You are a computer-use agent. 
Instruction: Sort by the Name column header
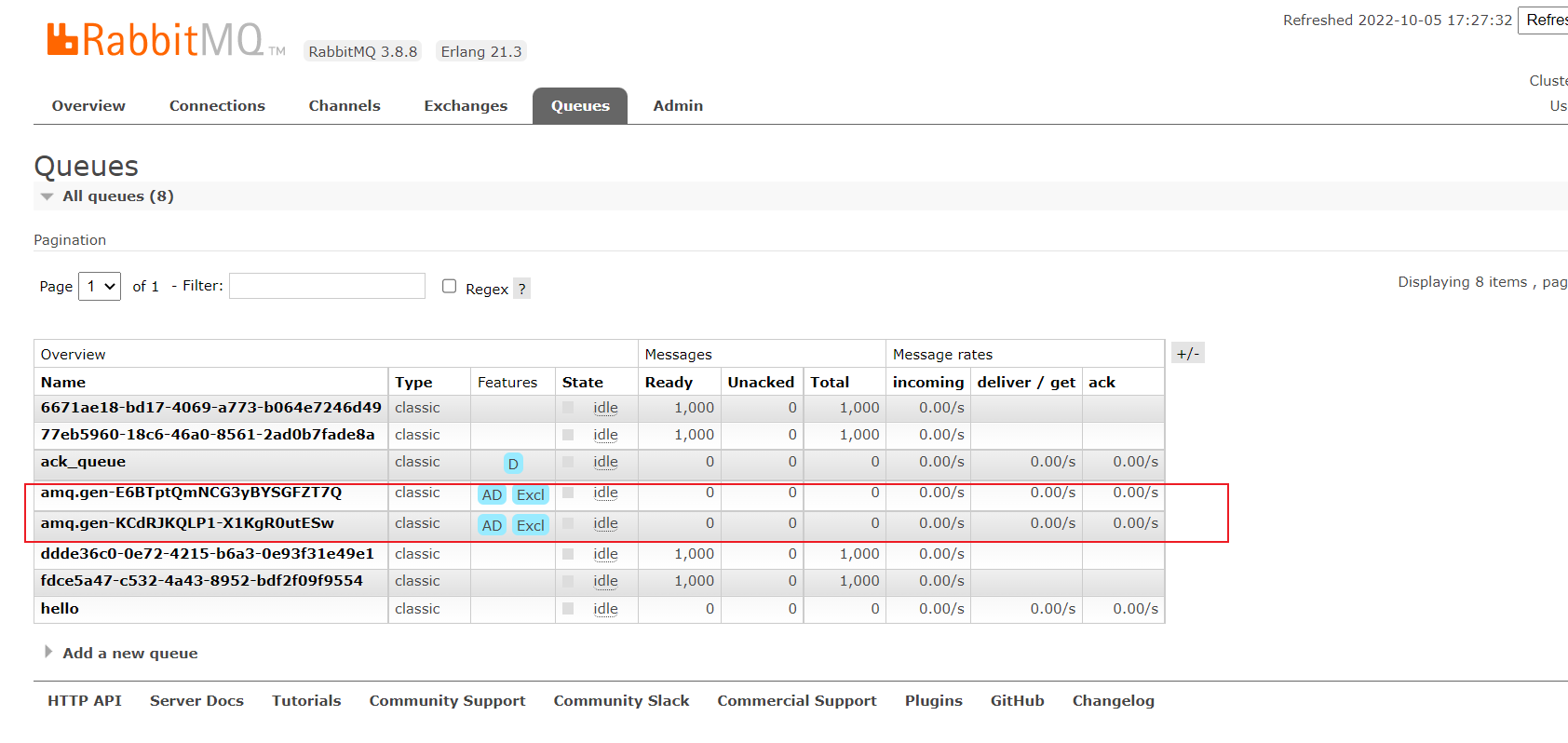tap(63, 382)
